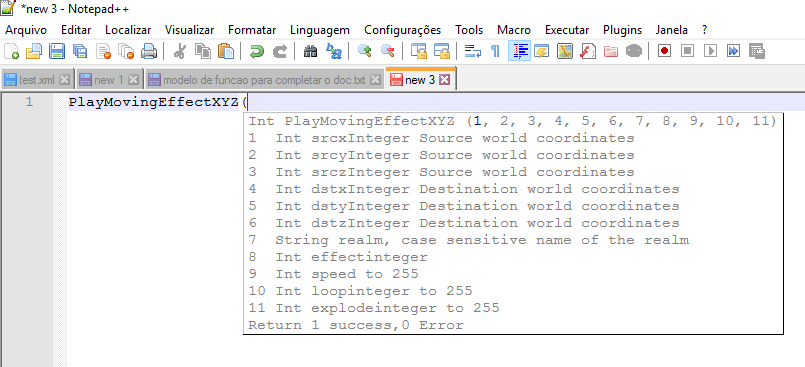Screen dimensions: 805x367
Task: Toggle synchronized horizontal scrolling icon
Action: tap(442, 51)
